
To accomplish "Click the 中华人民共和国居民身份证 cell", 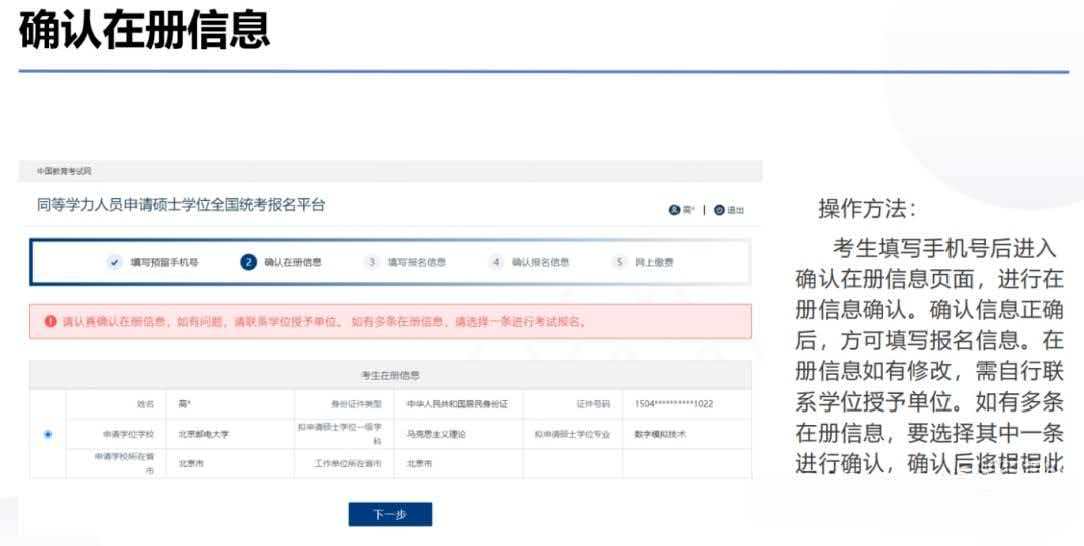I will 458,404.
